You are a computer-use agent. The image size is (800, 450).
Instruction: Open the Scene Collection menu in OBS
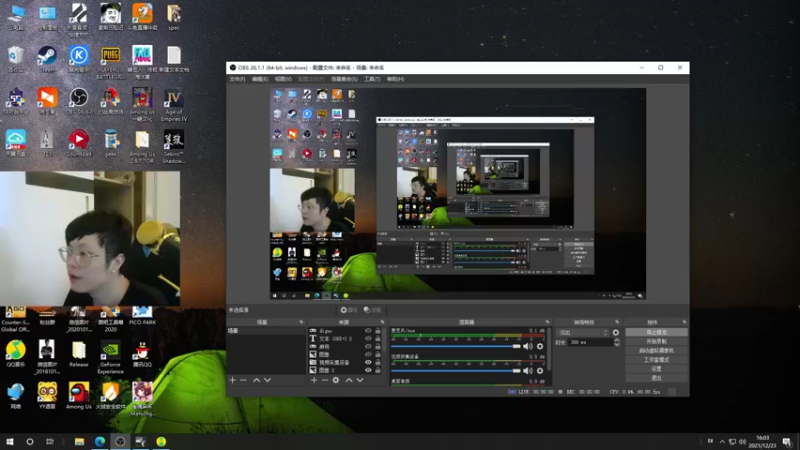click(x=344, y=79)
